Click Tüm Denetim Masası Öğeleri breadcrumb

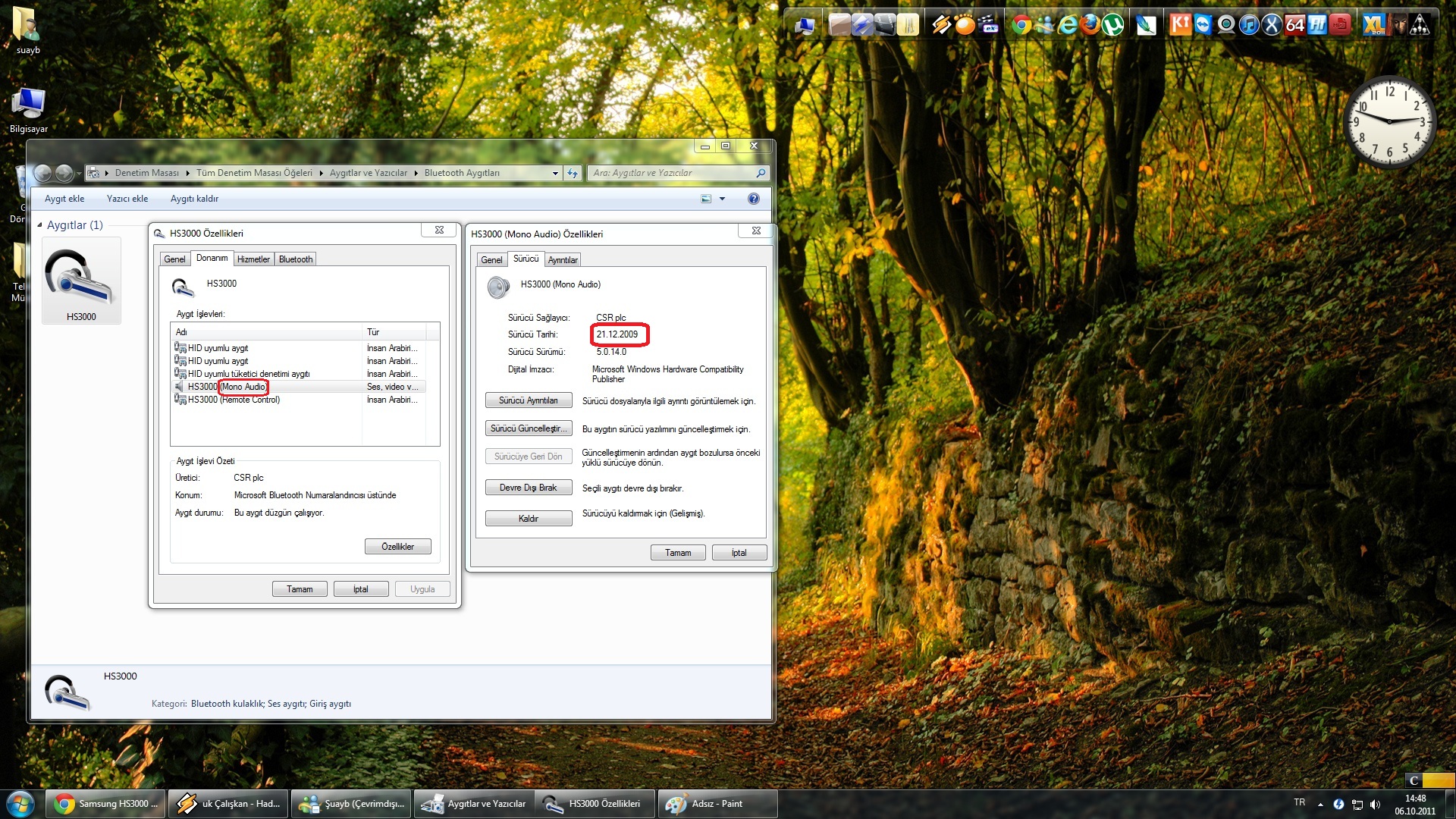pyautogui.click(x=254, y=173)
